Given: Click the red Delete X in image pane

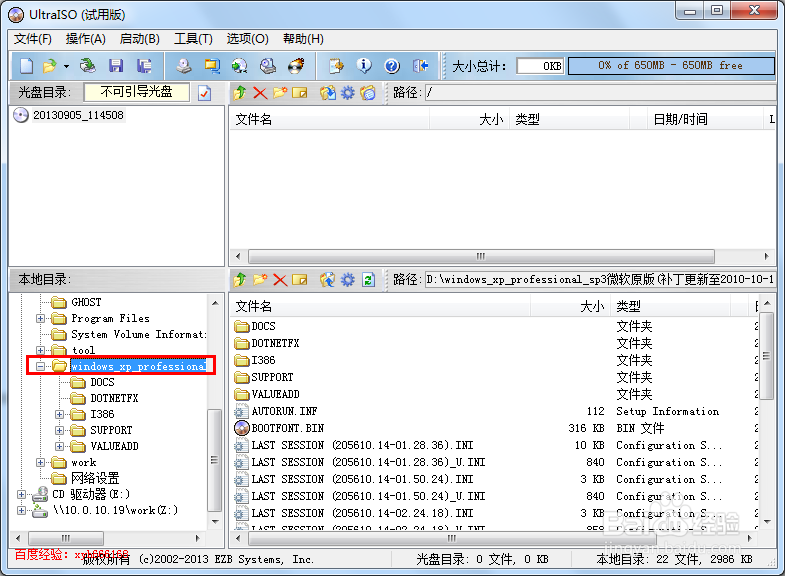Looking at the screenshot, I should 260,93.
